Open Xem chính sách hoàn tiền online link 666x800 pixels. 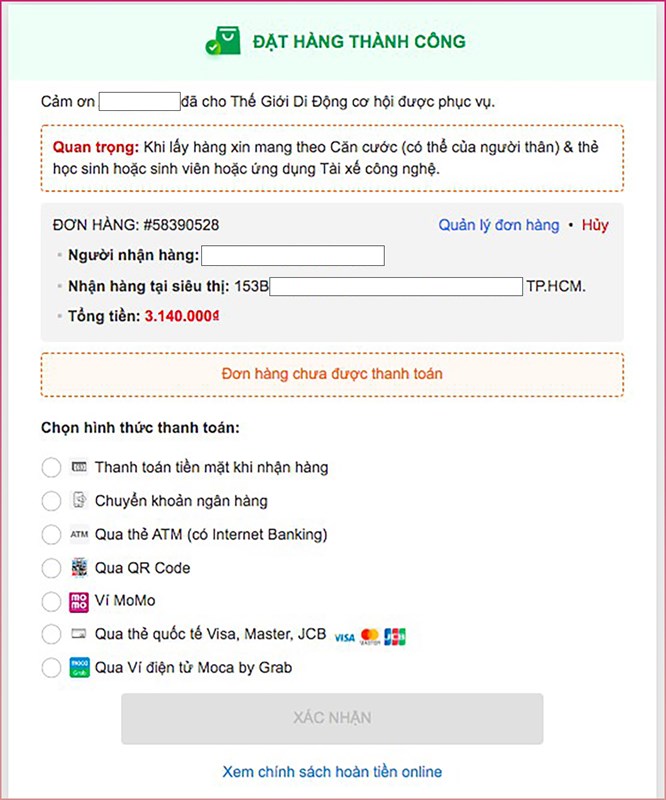point(332,772)
